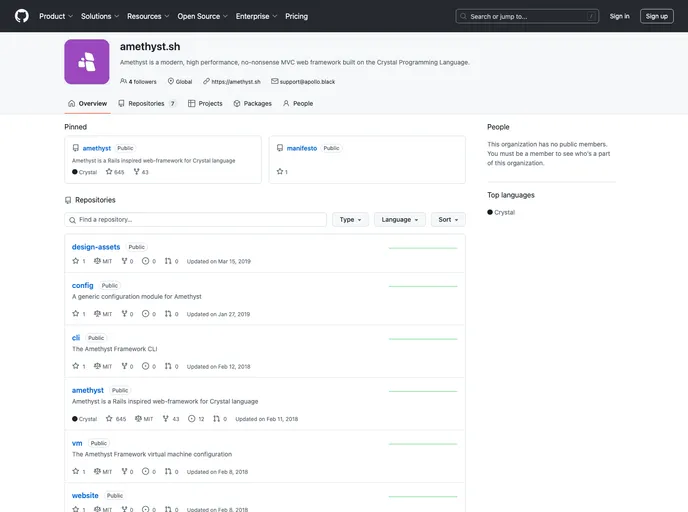The width and height of the screenshot is (688, 512).
Task: Switch to the Repositories tab
Action: (147, 104)
